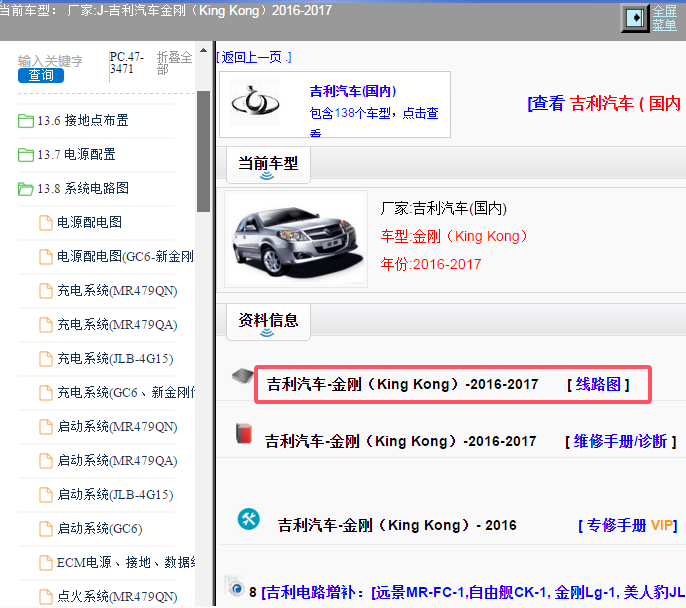The image size is (686, 608).
Task: Click the 返回上一页 back link
Action: [x=254, y=57]
